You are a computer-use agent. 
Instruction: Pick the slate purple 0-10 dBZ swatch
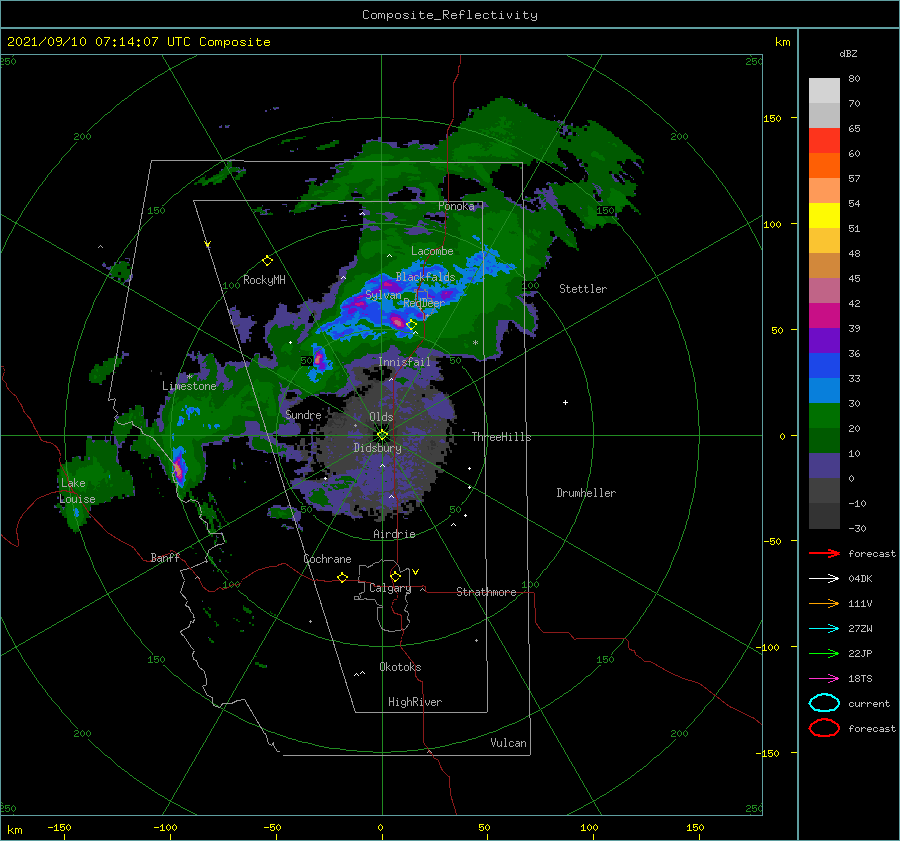pyautogui.click(x=824, y=466)
